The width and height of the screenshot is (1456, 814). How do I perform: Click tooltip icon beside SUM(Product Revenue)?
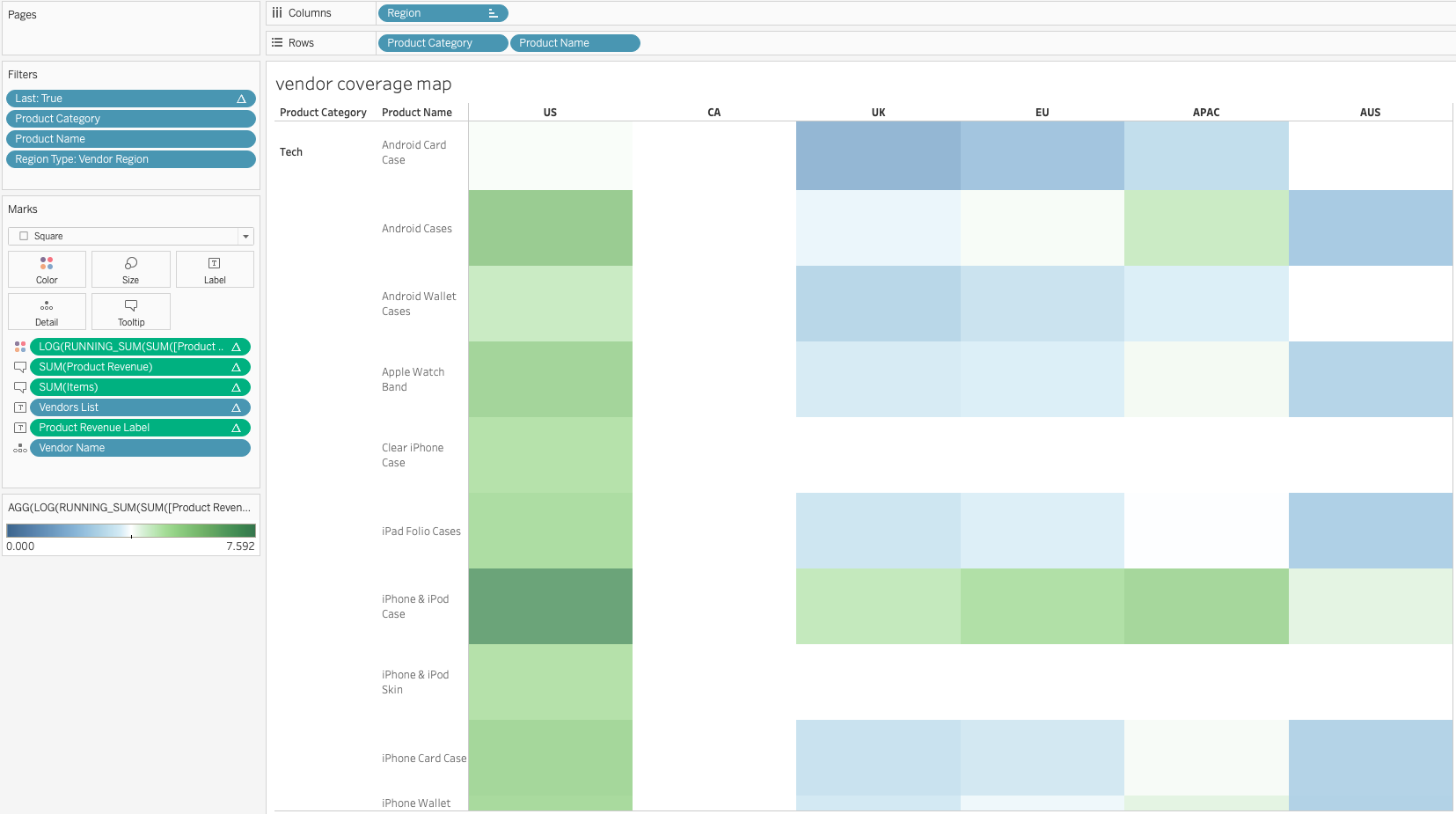[20, 367]
